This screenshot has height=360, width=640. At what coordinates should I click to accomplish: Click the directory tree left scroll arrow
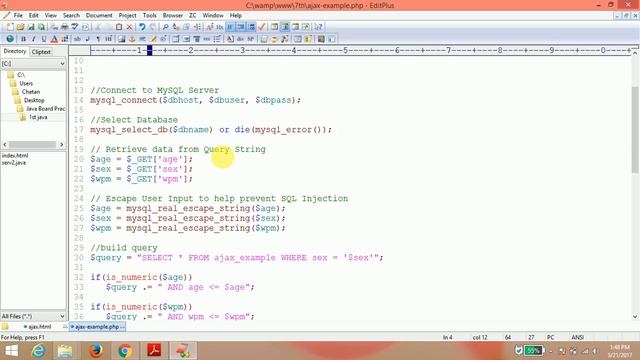(5, 144)
